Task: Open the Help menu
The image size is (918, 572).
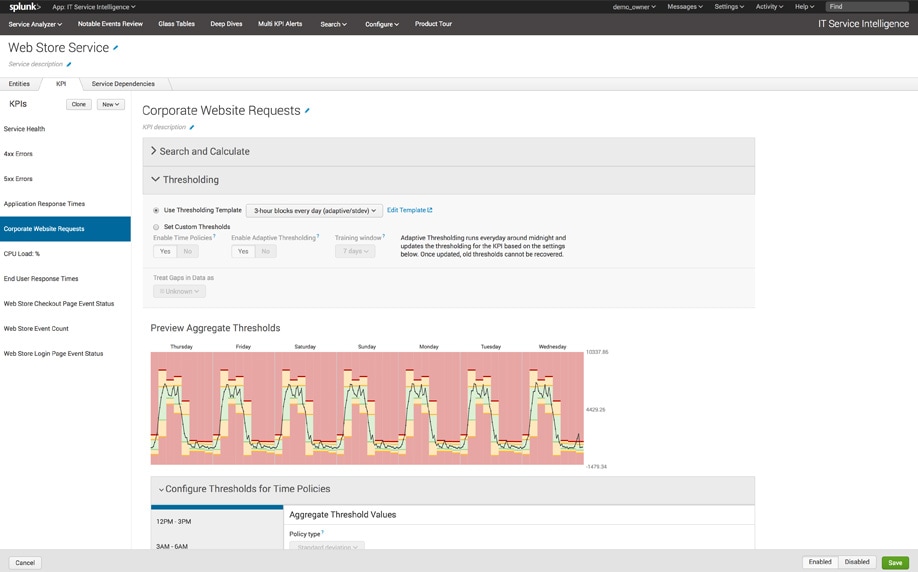Action: (x=804, y=7)
